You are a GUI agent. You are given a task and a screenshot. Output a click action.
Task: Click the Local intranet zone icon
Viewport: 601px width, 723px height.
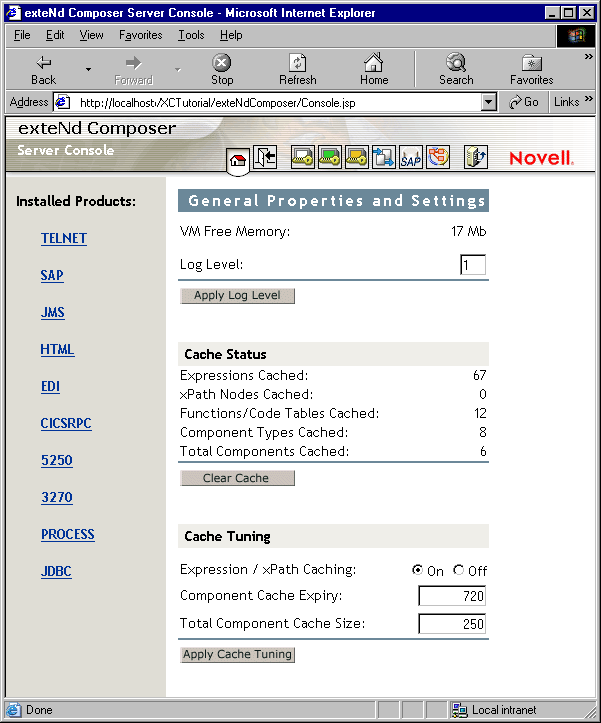(459, 710)
